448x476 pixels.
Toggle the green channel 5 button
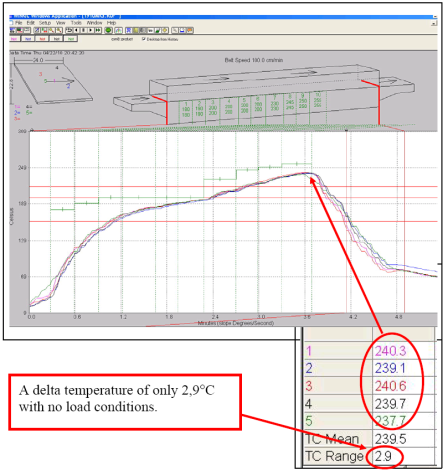(71, 39)
